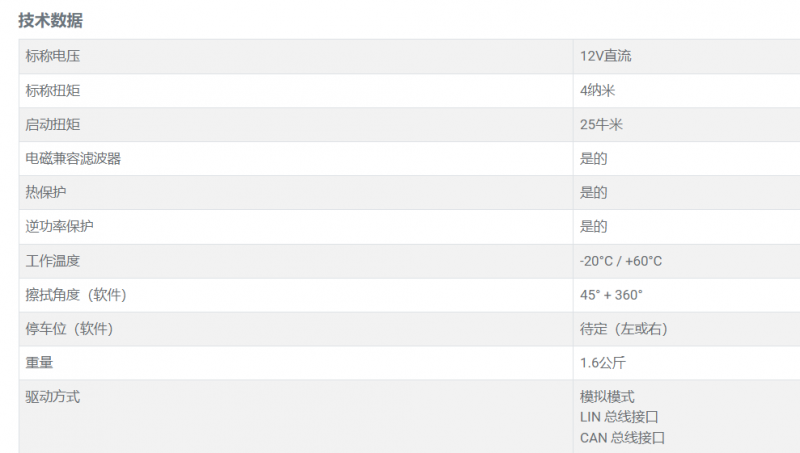
Task: Click the LIN 总线接口 entry
Action: coord(619,417)
